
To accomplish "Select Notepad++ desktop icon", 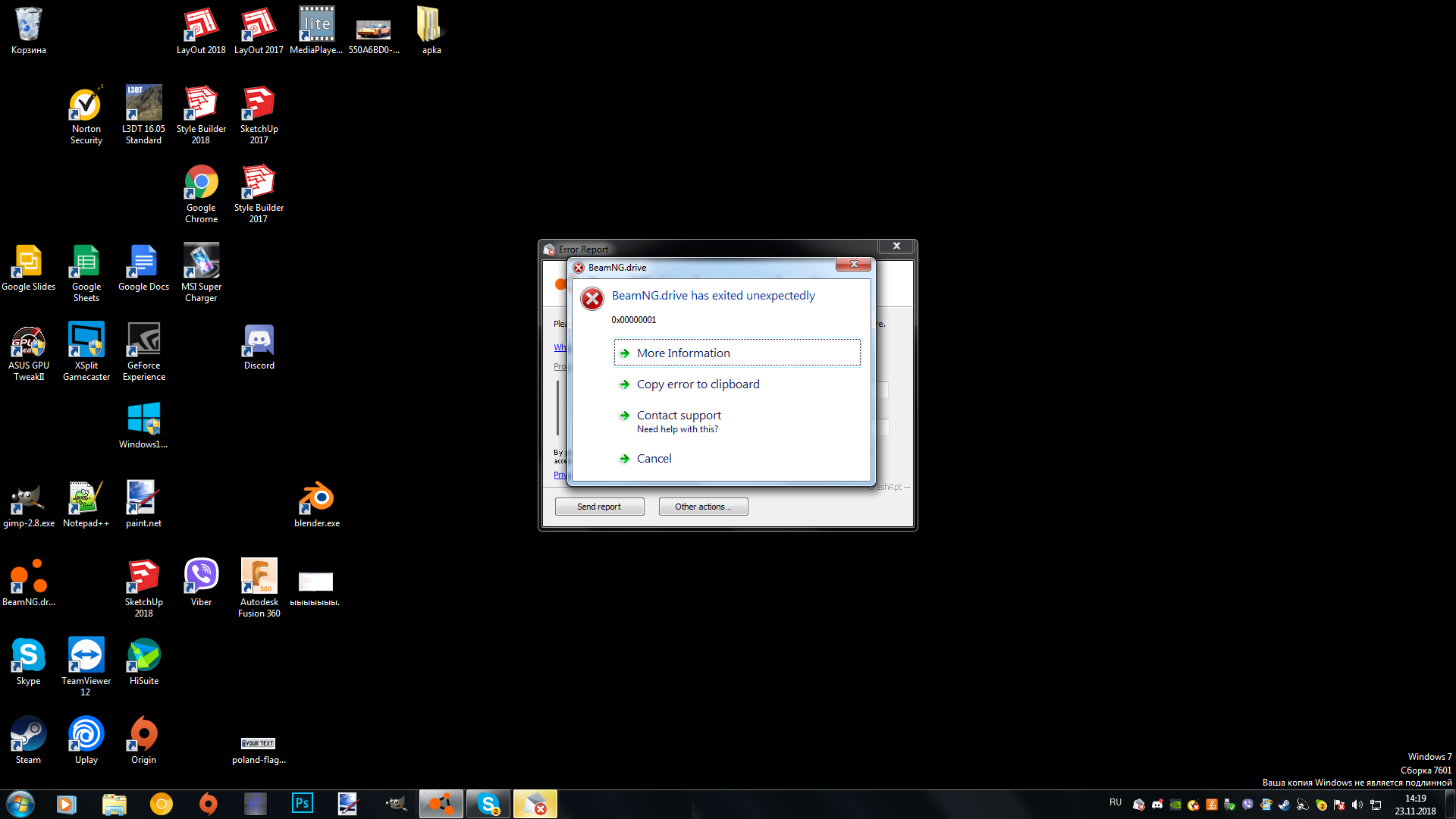I will (86, 505).
